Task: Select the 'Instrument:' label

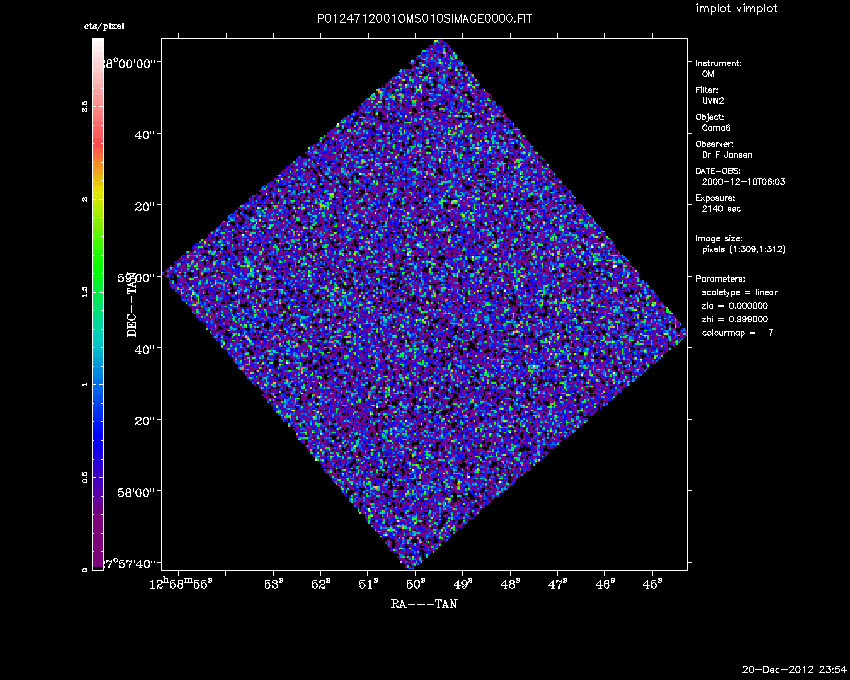Action: click(718, 63)
